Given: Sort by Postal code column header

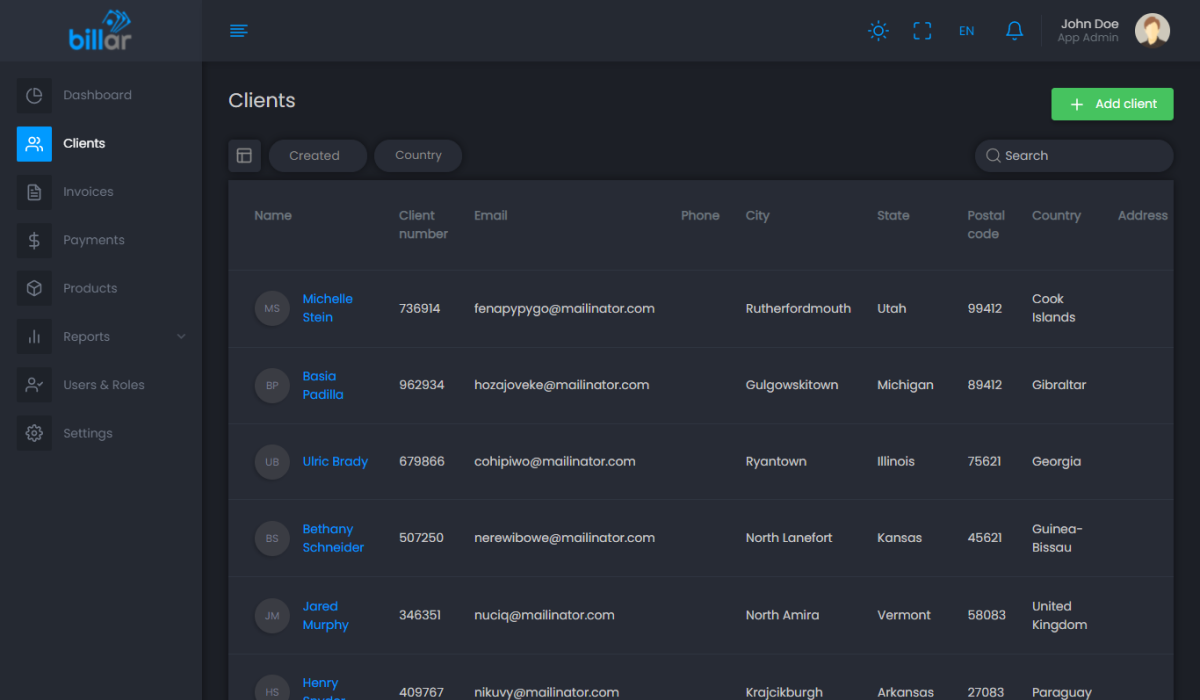Looking at the screenshot, I should coord(986,225).
